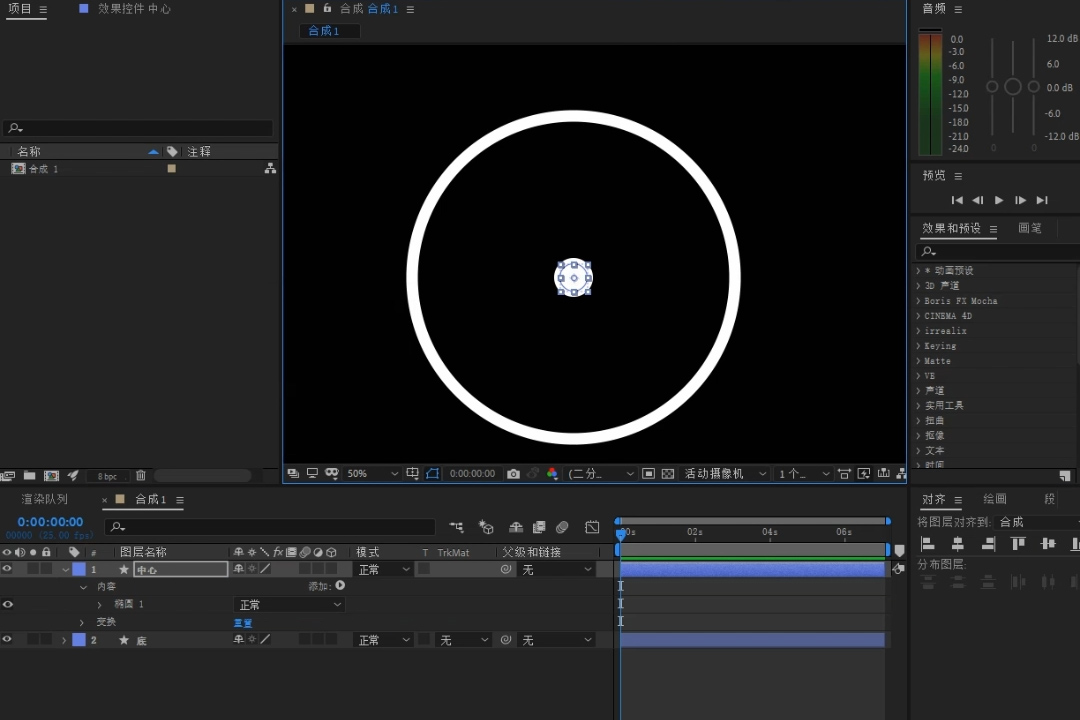
Task: Click the composition flowchart icon in the timeline
Action: click(x=456, y=527)
